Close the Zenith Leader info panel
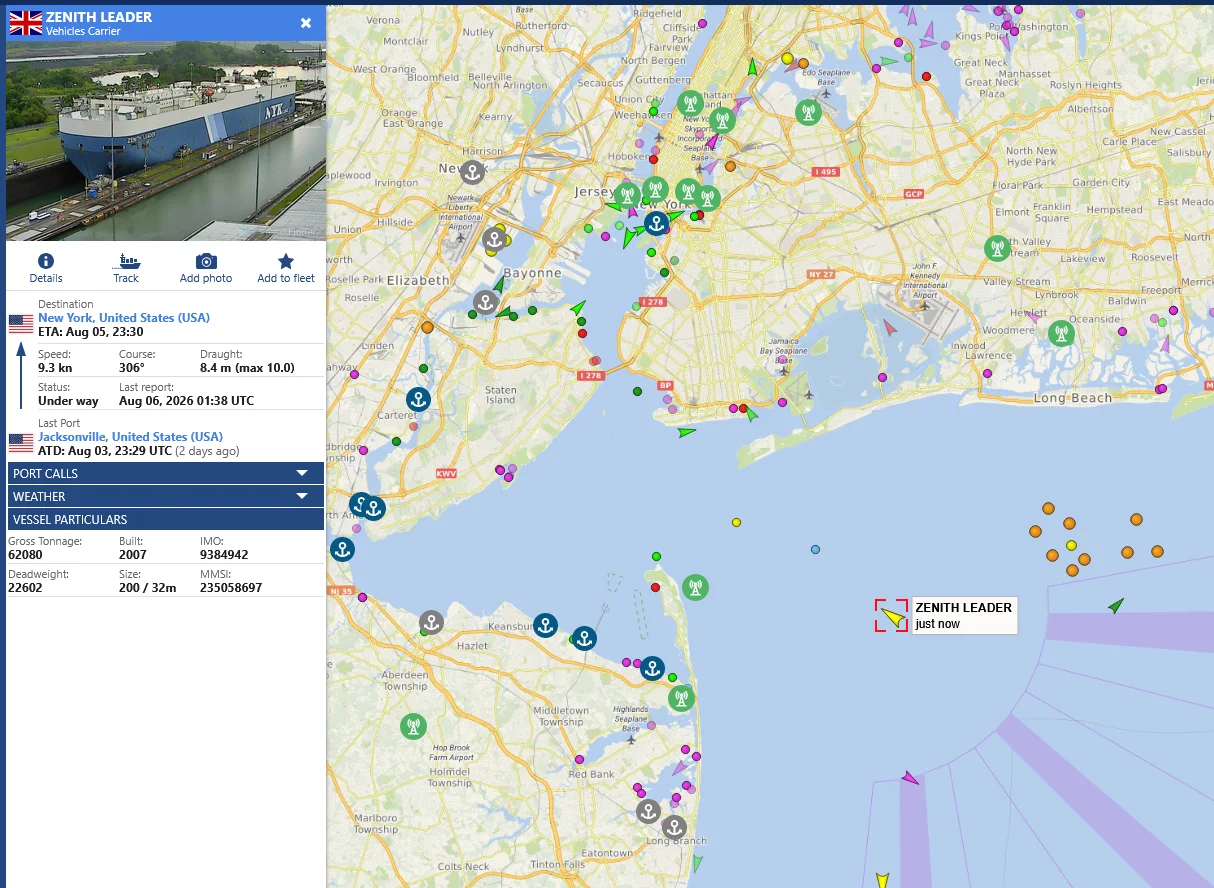This screenshot has width=1214, height=888. [306, 23]
